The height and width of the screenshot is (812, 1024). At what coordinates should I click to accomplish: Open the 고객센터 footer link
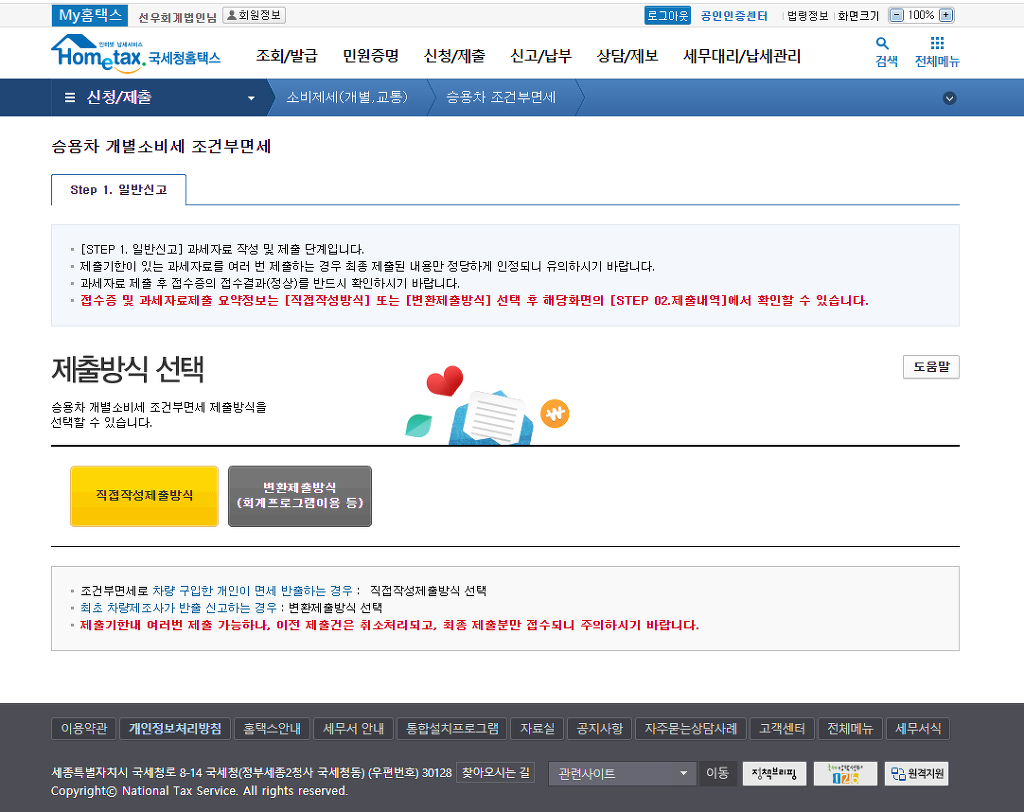point(782,728)
